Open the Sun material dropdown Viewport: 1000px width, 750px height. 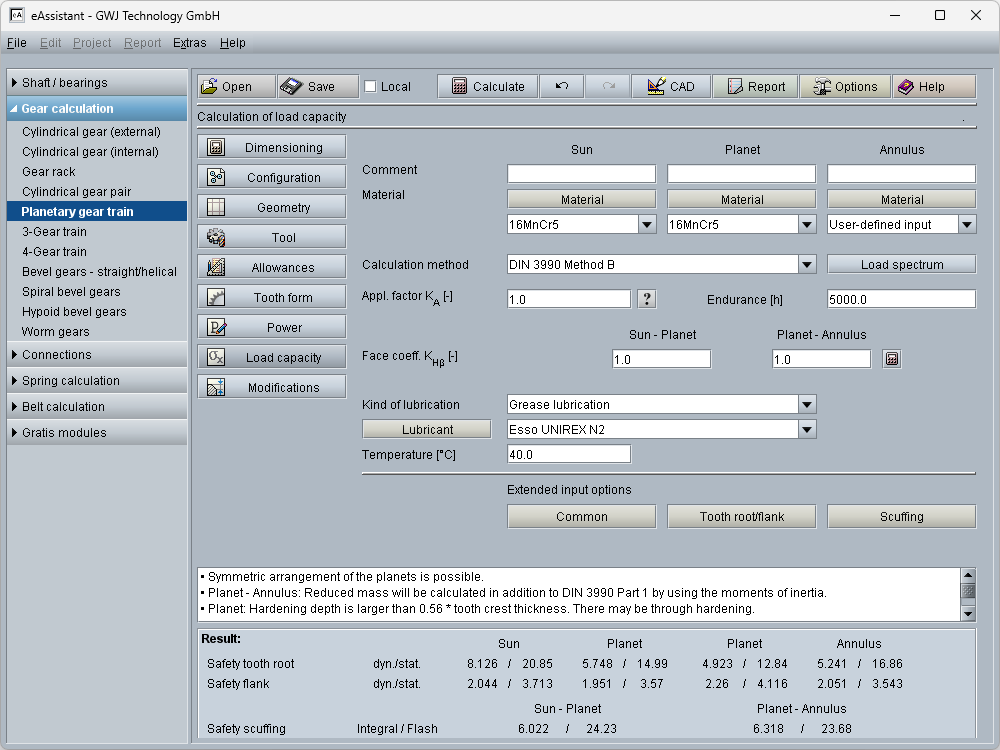coord(646,225)
